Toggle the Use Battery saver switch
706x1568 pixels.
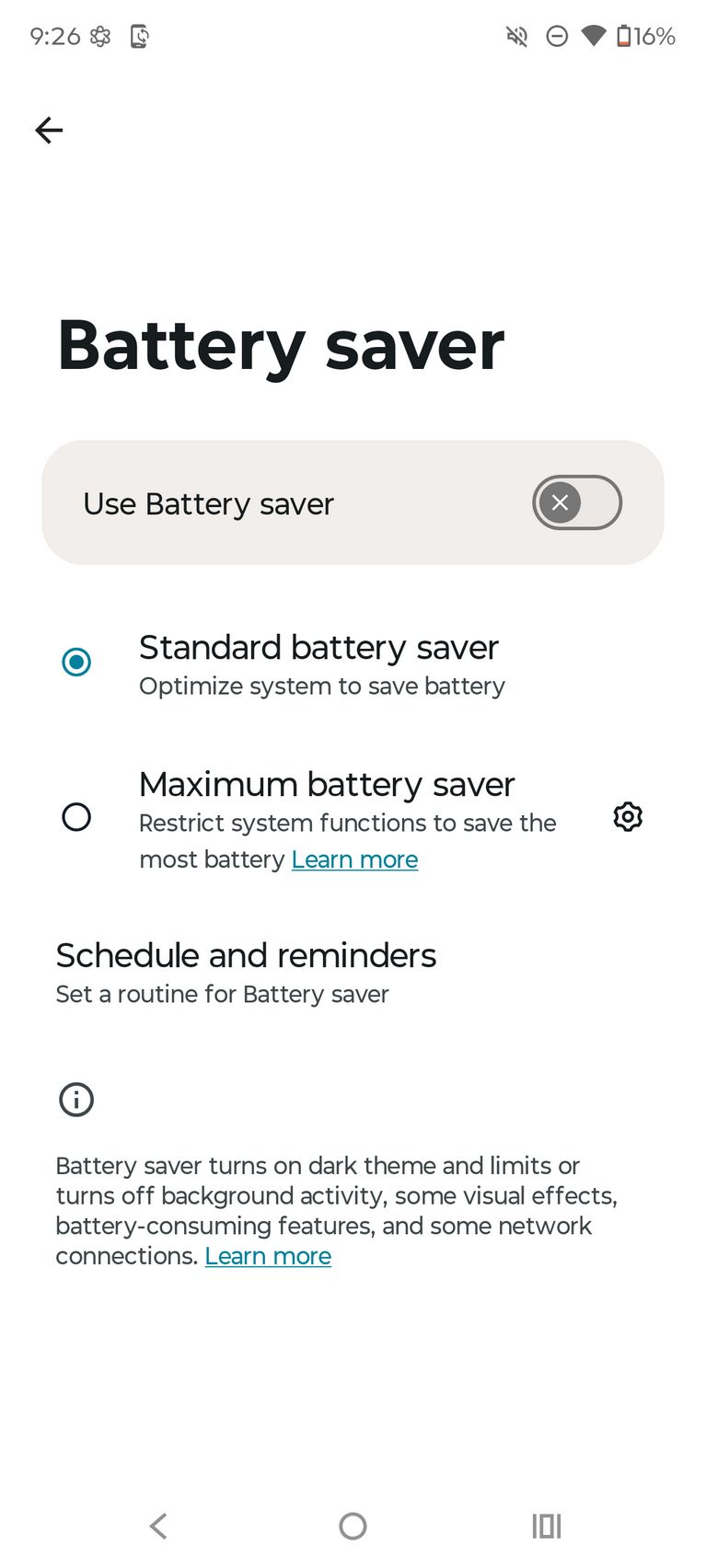point(576,502)
